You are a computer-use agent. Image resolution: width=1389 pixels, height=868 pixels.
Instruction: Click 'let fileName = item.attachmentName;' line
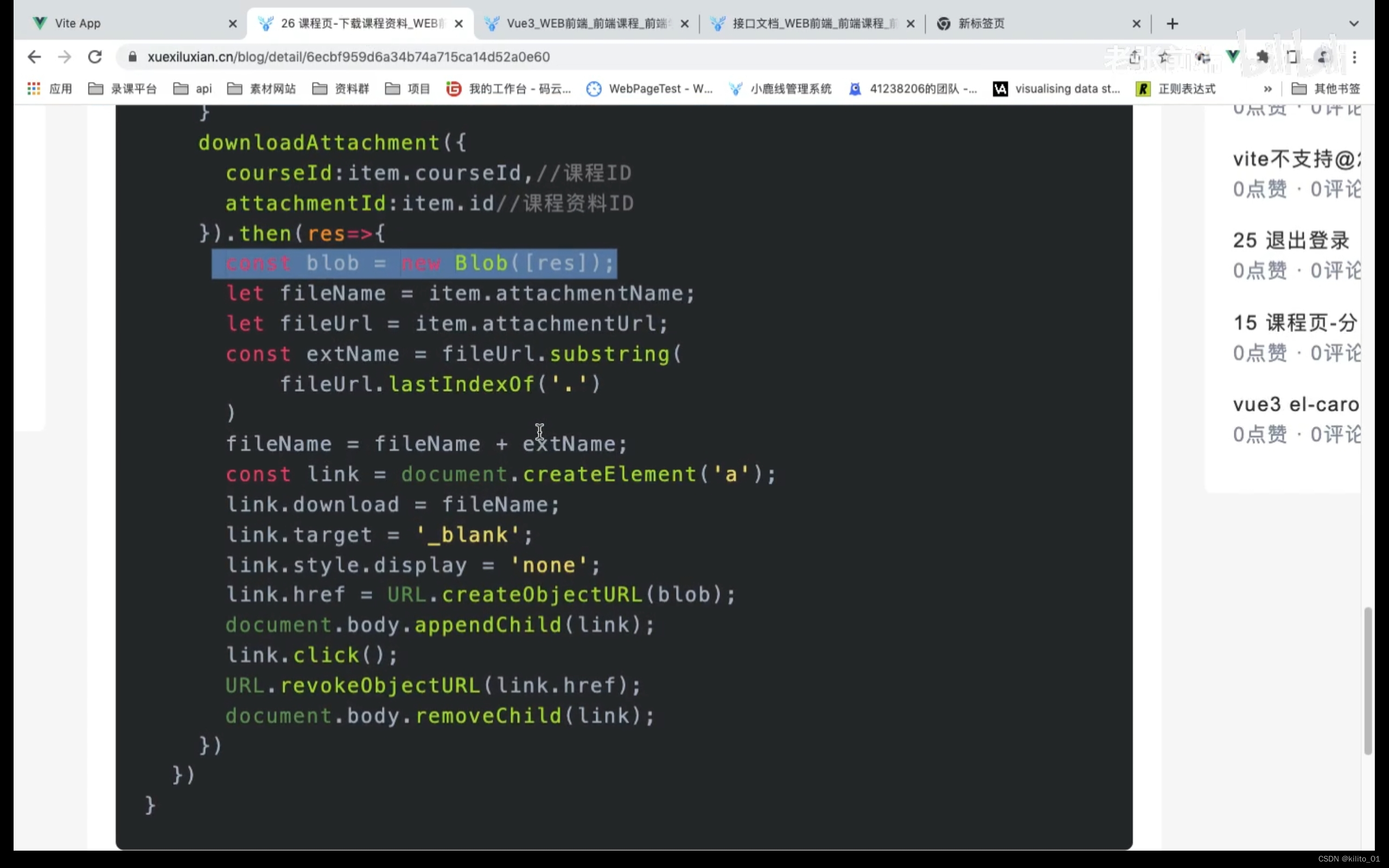pos(460,293)
